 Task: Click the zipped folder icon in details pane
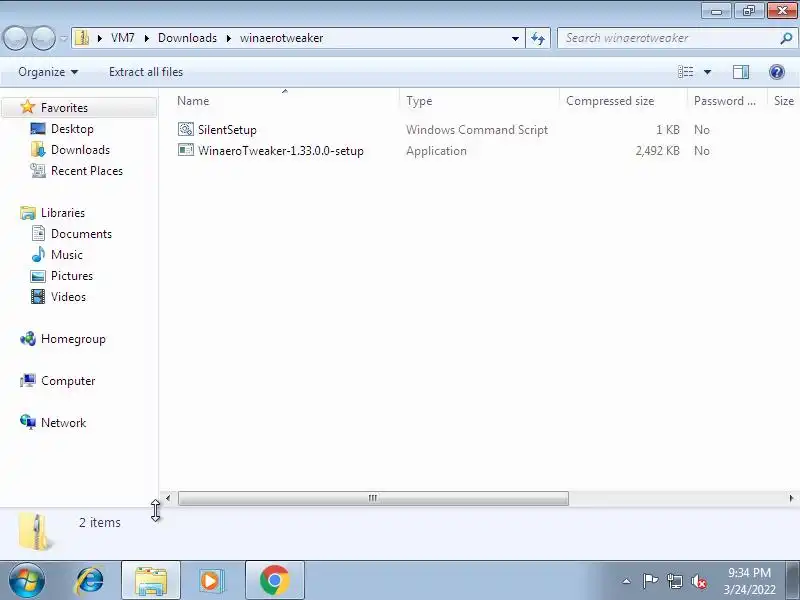tap(35, 532)
